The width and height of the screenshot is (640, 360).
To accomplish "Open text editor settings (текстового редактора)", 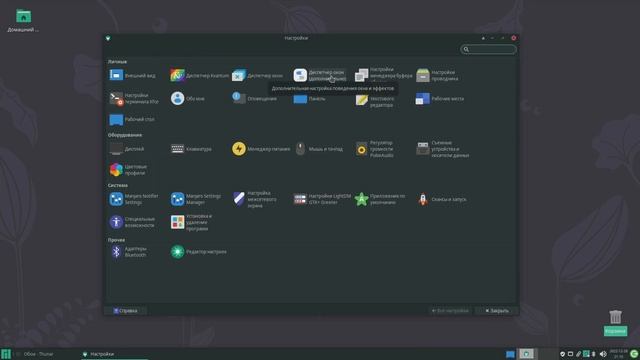I will pos(375,100).
